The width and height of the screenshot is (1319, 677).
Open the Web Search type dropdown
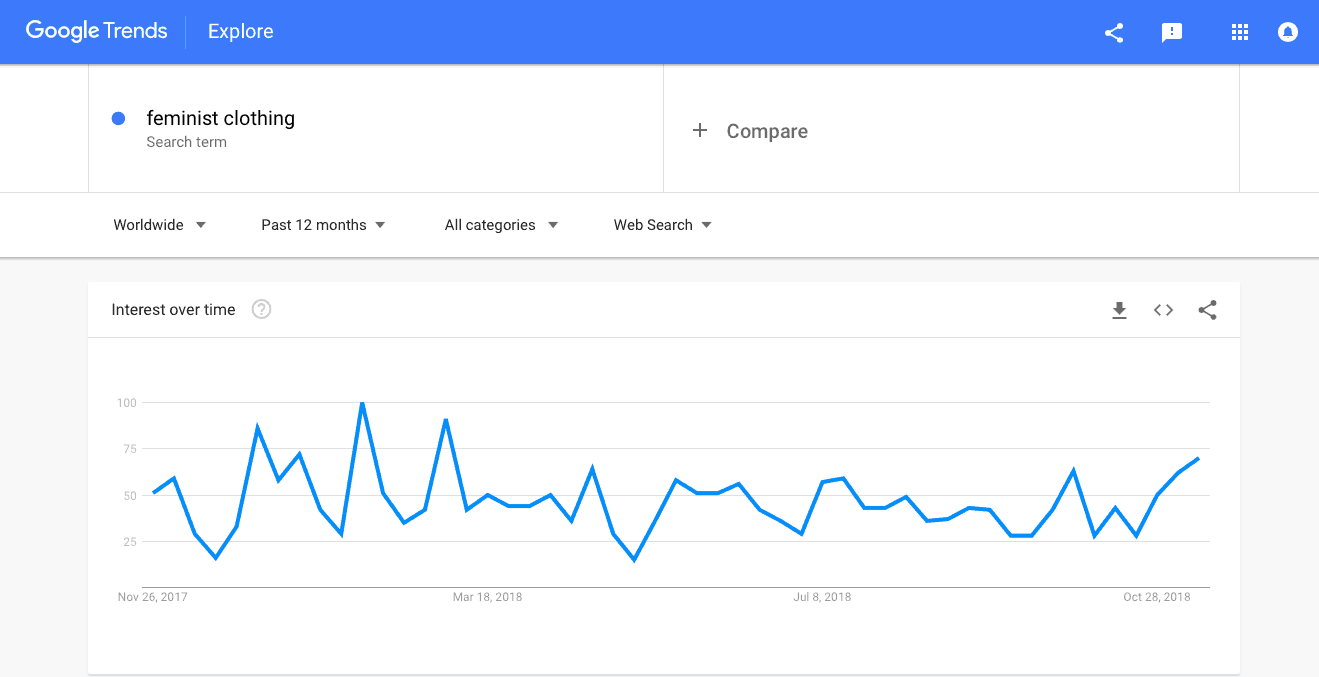(x=663, y=225)
